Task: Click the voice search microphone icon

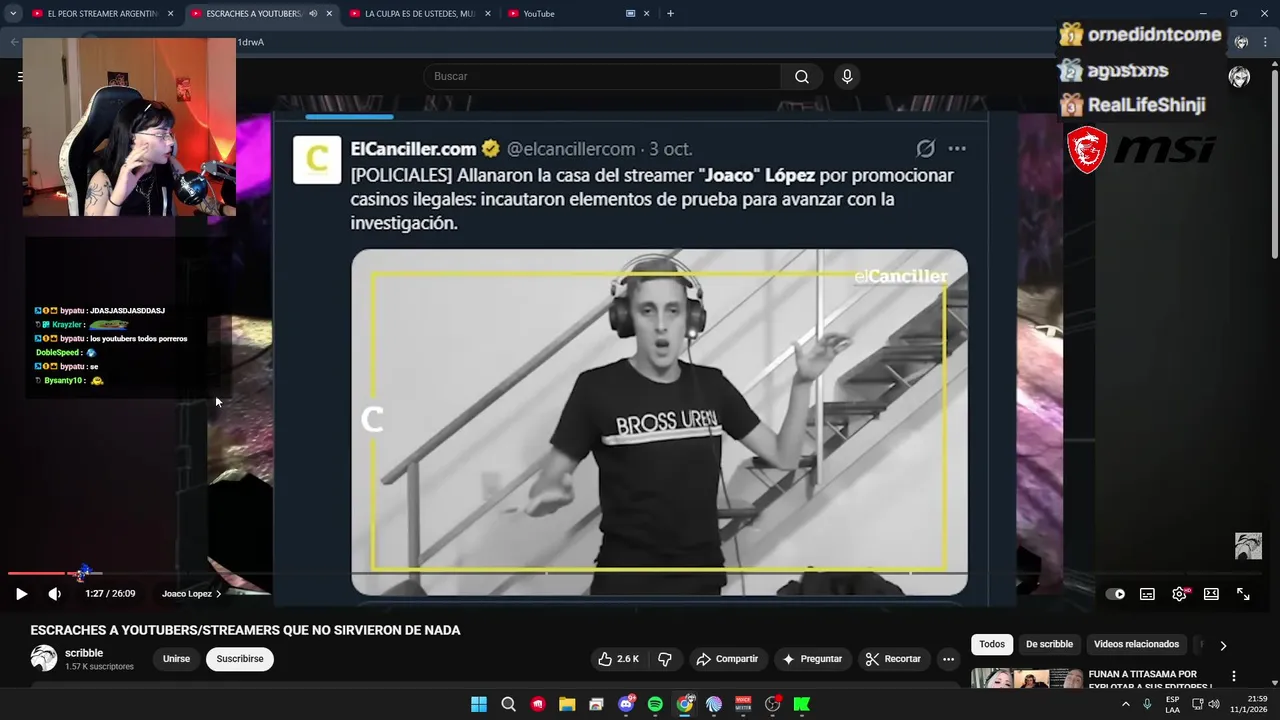Action: 847,77
